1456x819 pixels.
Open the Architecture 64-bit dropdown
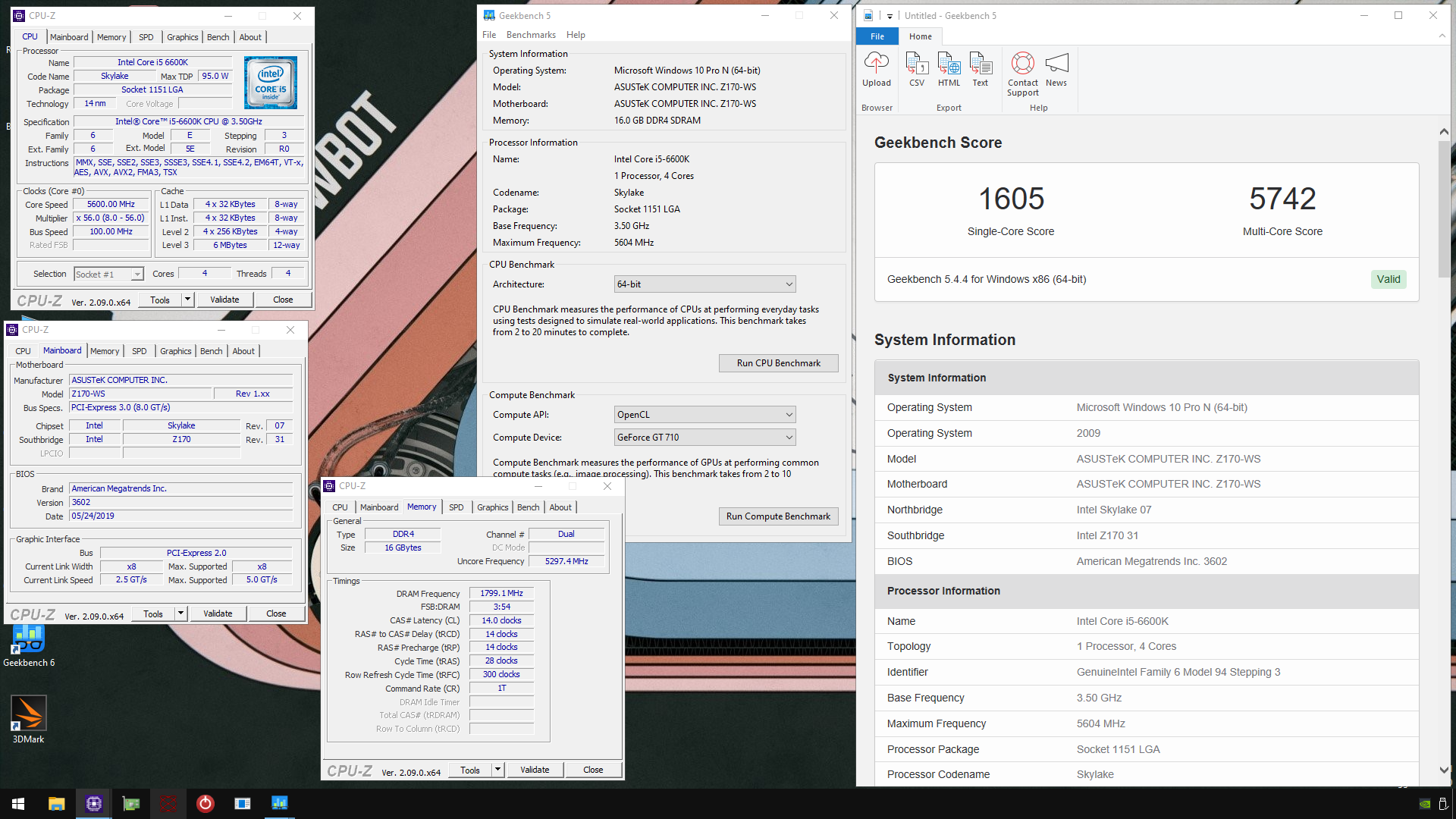click(x=704, y=284)
